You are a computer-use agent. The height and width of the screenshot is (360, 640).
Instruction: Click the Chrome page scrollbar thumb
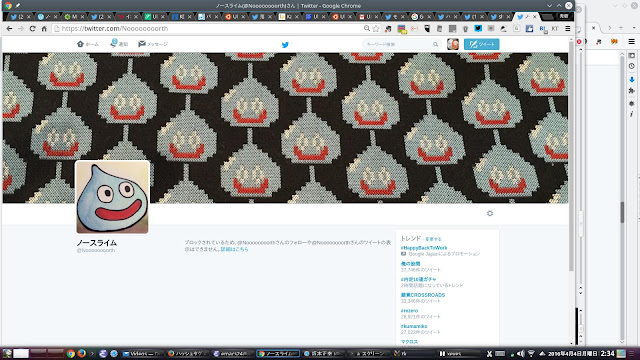(571, 155)
